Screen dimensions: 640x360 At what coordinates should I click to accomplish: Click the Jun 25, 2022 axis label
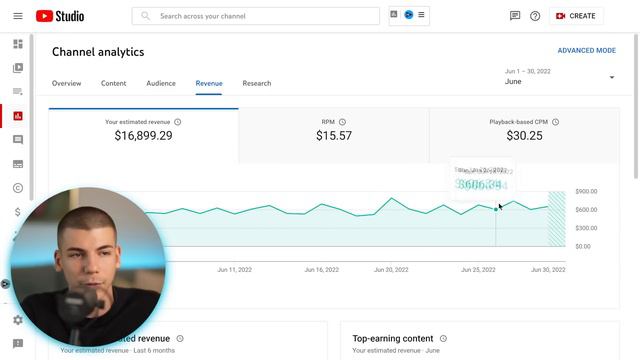478,270
